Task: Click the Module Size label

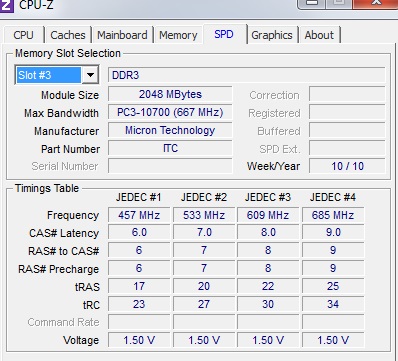Action: click(x=70, y=95)
